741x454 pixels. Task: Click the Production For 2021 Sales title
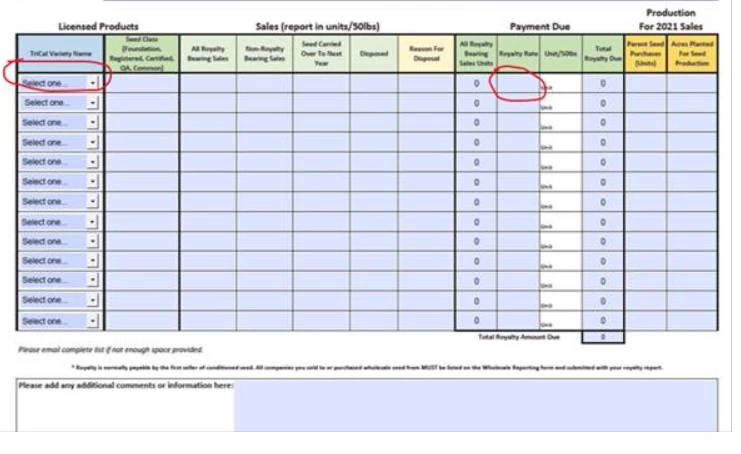tap(671, 19)
